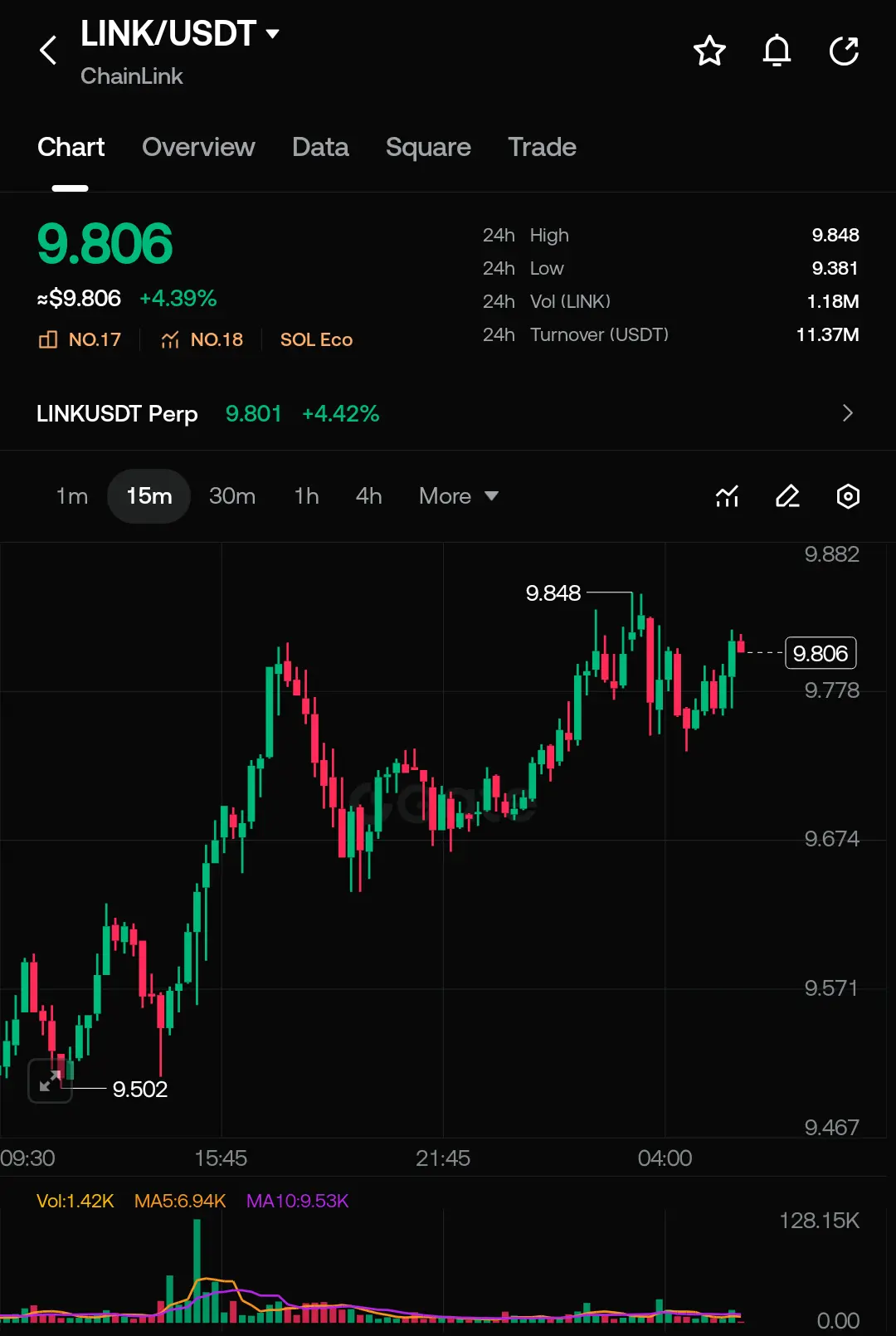This screenshot has height=1336, width=896.
Task: Tap the 04:00 time axis label
Action: [665, 1158]
